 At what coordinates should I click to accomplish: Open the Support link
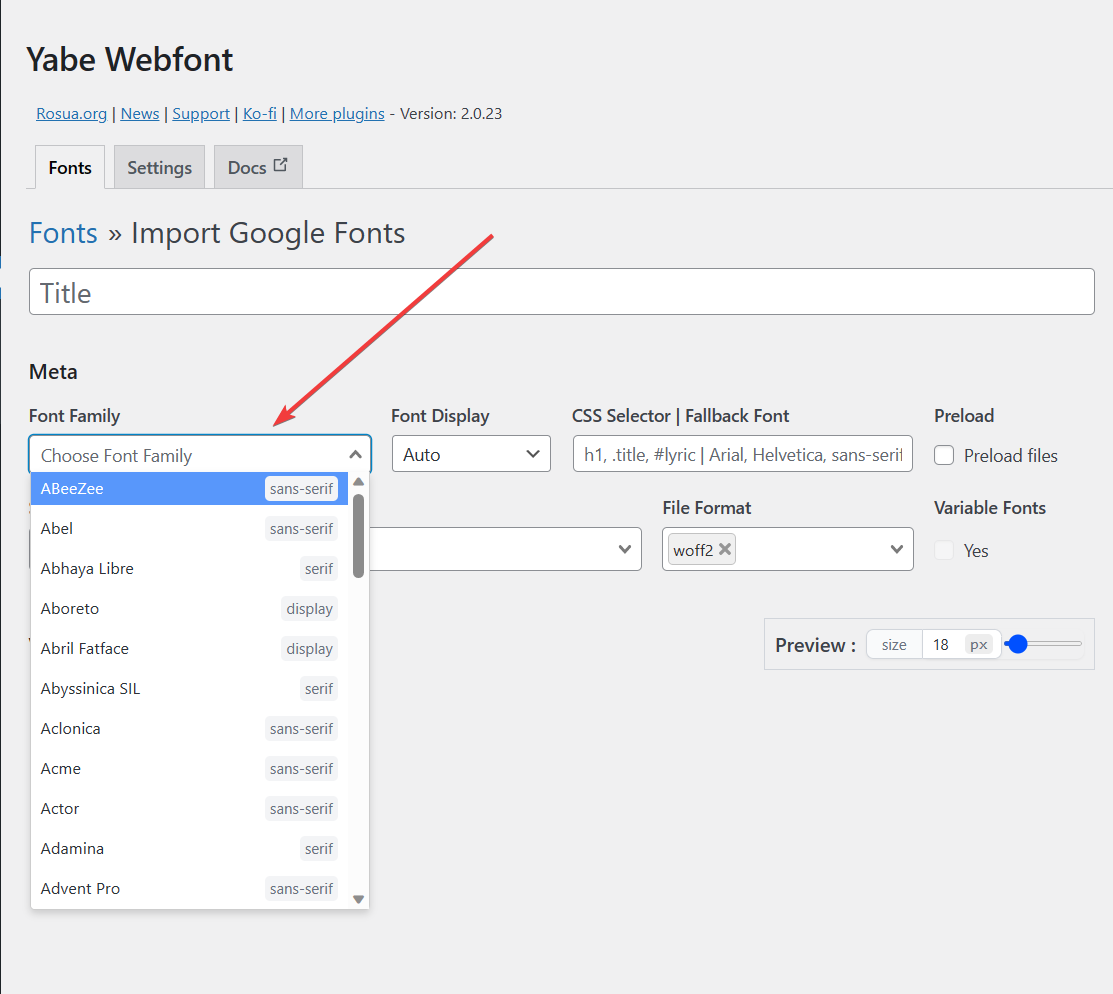(x=201, y=114)
